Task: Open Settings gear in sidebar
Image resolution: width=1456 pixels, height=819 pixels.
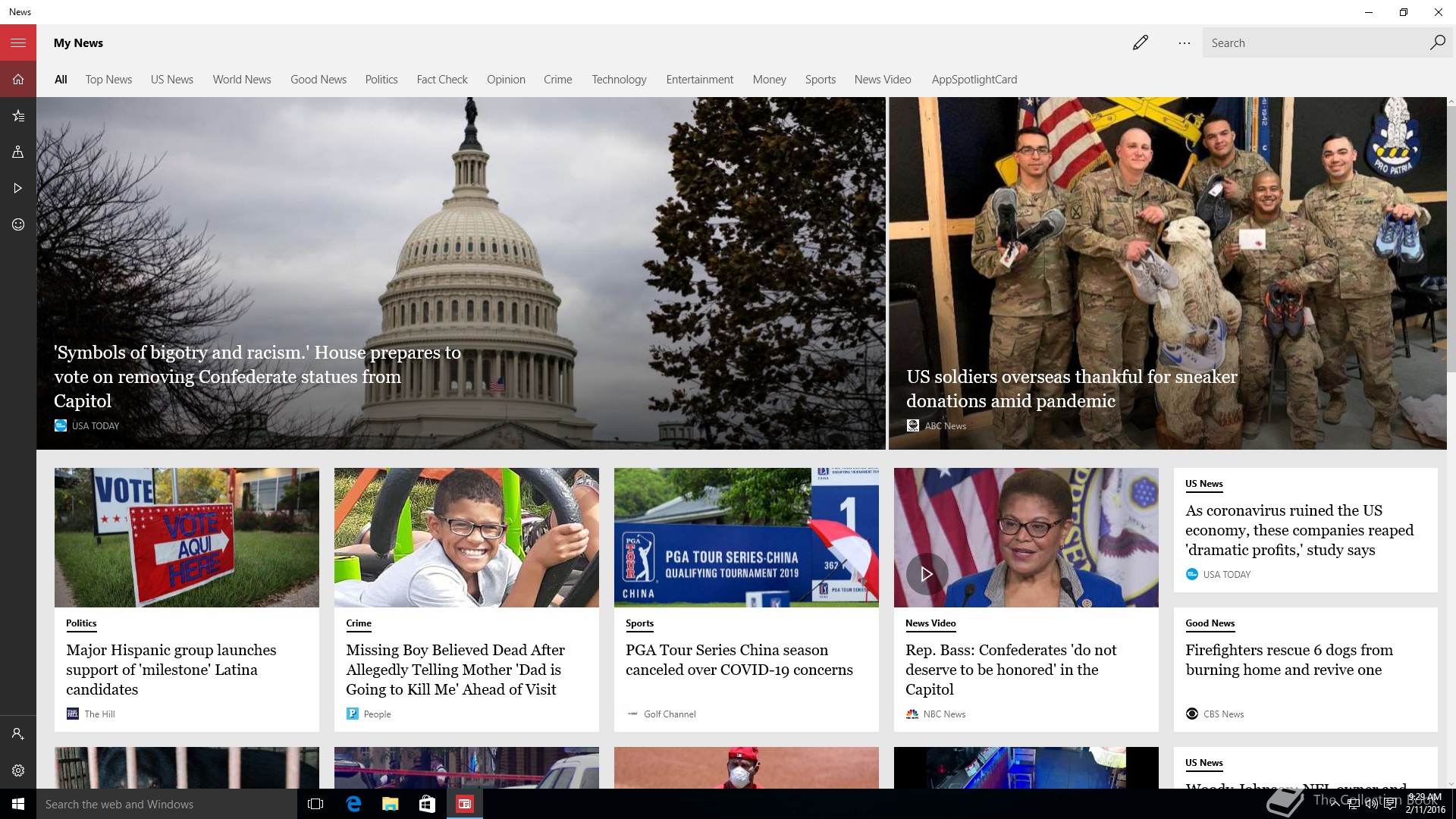Action: point(18,770)
